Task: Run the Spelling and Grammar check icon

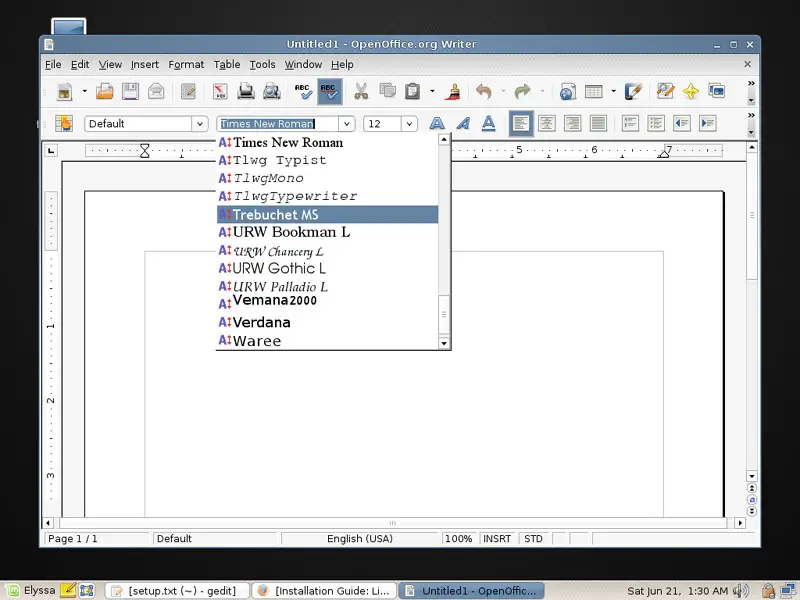Action: click(x=304, y=92)
